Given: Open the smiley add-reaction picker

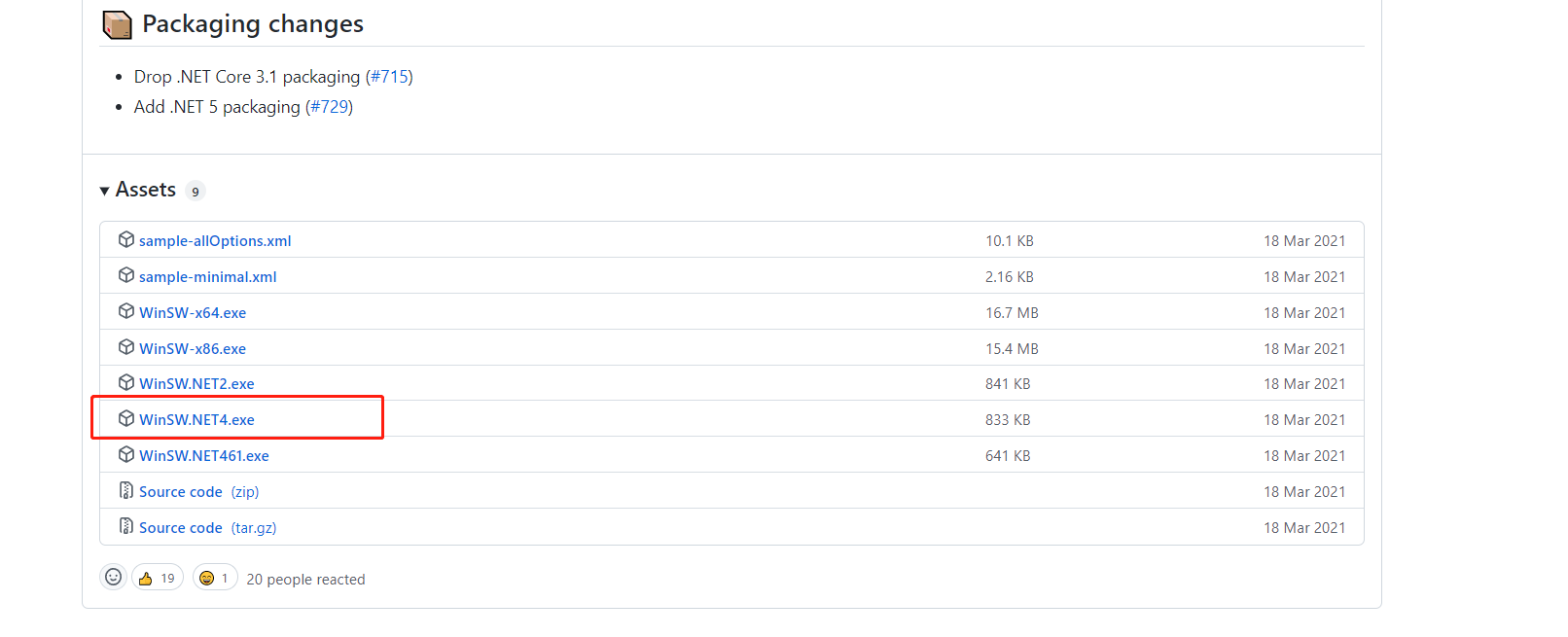Looking at the screenshot, I should click(114, 578).
